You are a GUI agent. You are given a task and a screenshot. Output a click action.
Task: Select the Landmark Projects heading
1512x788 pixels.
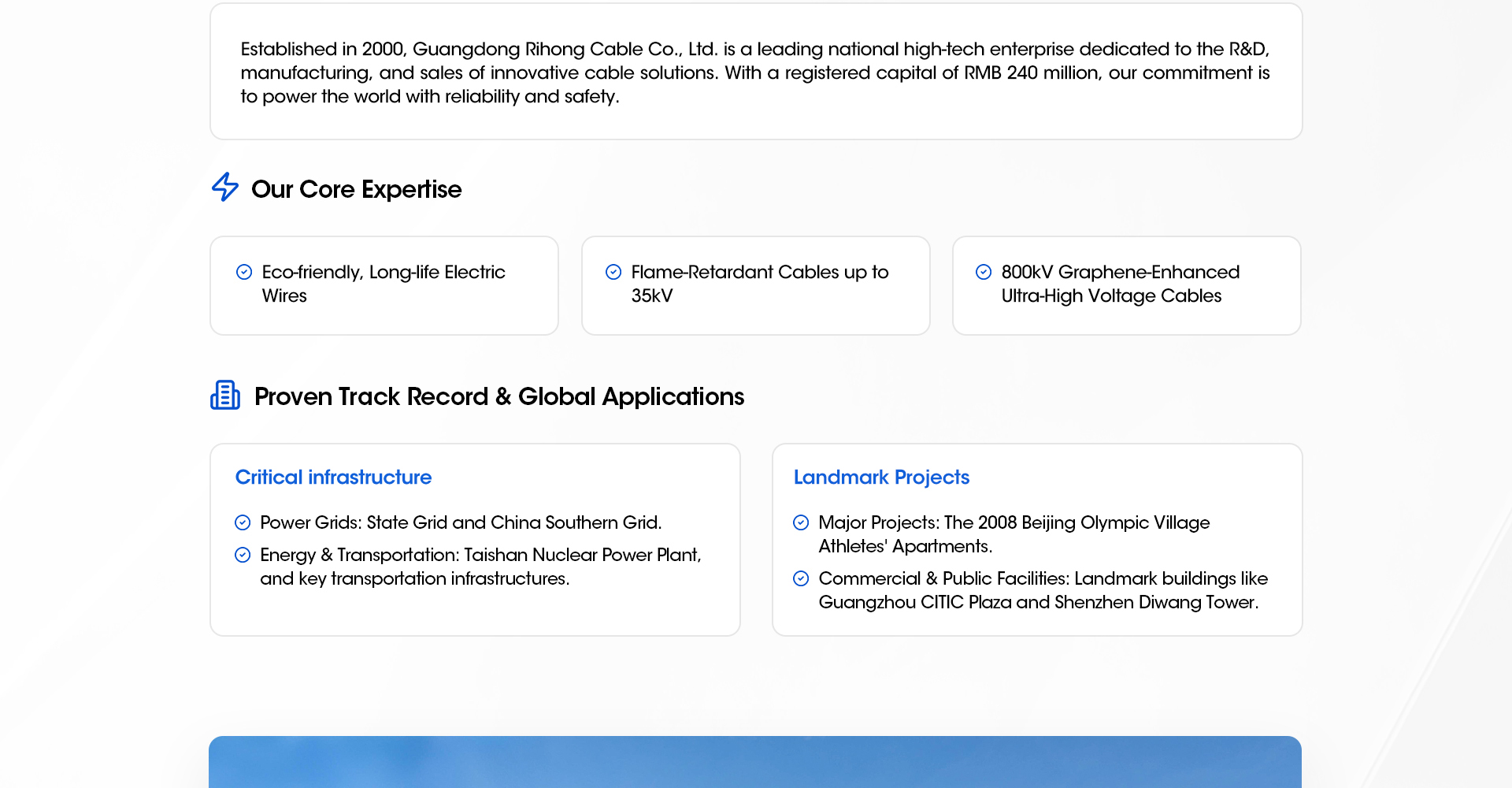point(881,478)
